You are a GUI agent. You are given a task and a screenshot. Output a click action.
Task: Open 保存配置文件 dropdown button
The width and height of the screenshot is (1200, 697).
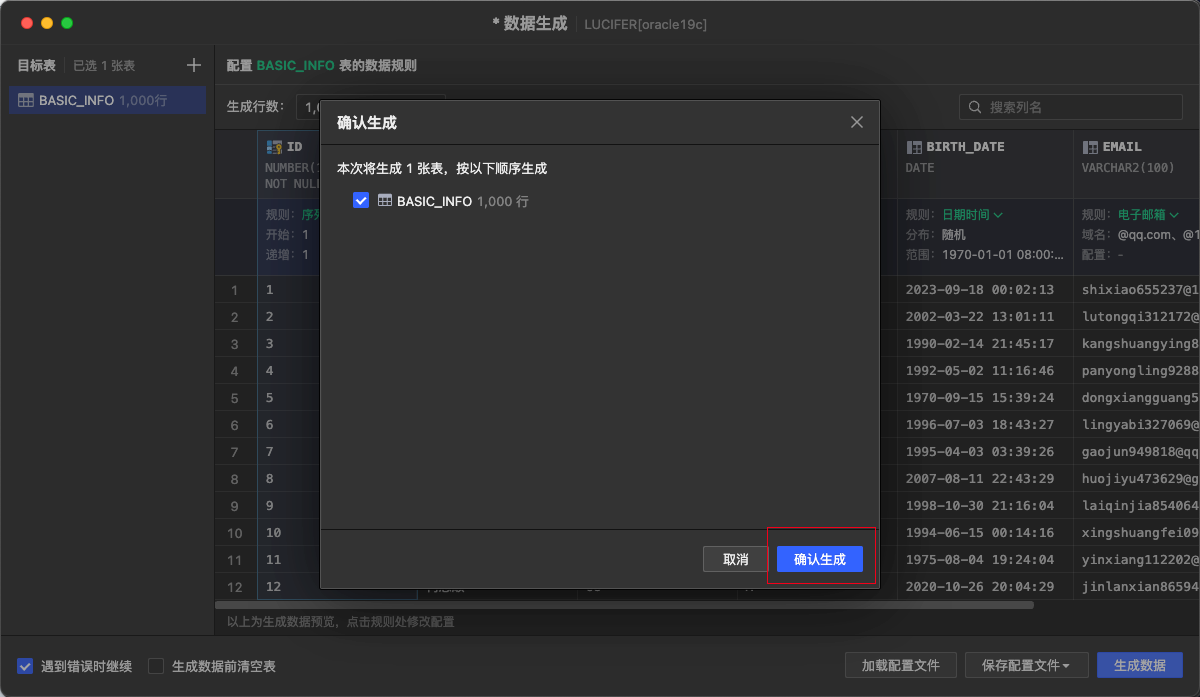pyautogui.click(x=1026, y=665)
